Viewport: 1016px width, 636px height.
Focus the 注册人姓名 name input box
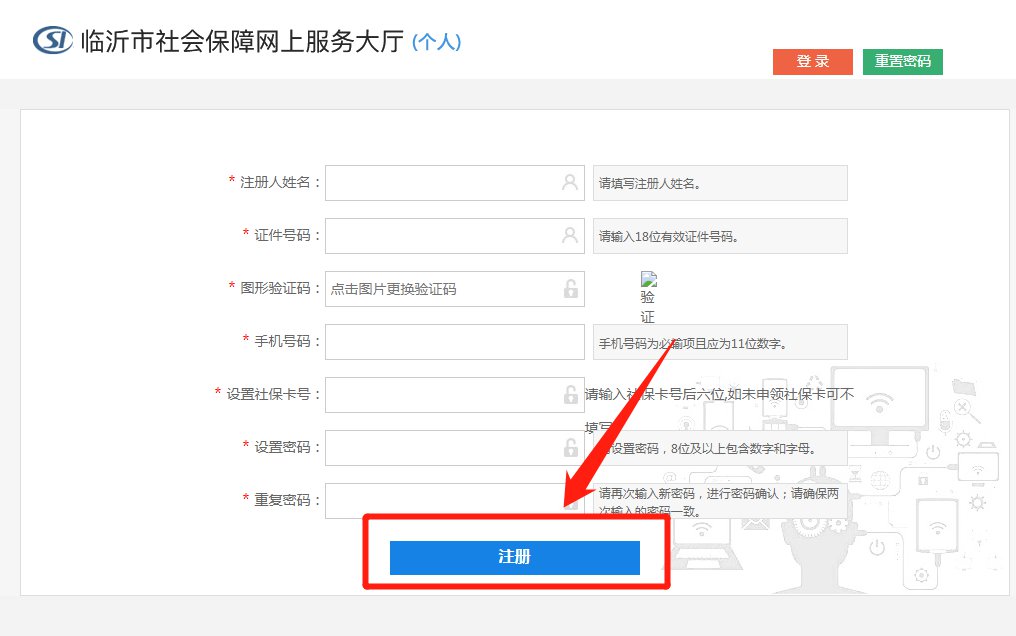point(442,183)
